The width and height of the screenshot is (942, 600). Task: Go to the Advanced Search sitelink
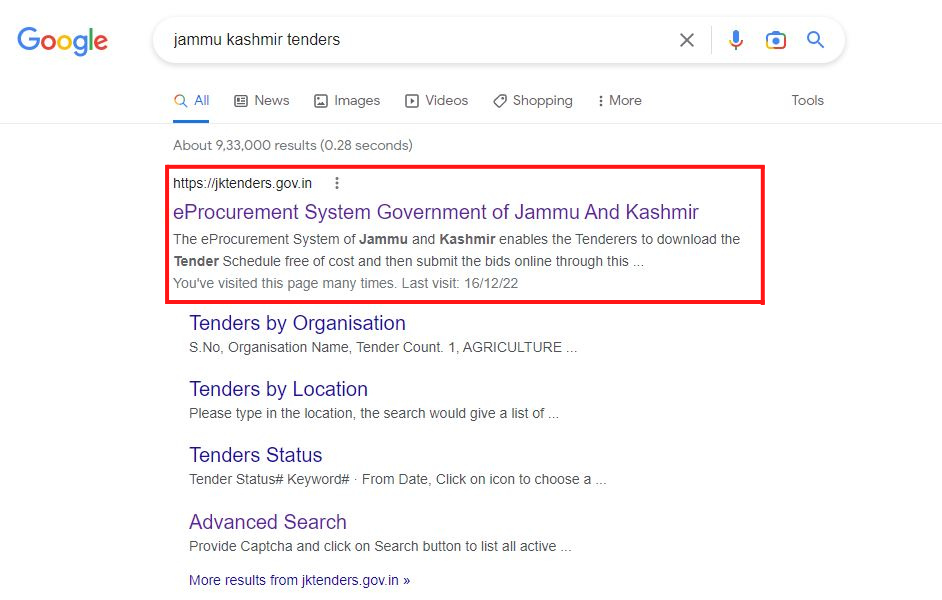point(267,522)
